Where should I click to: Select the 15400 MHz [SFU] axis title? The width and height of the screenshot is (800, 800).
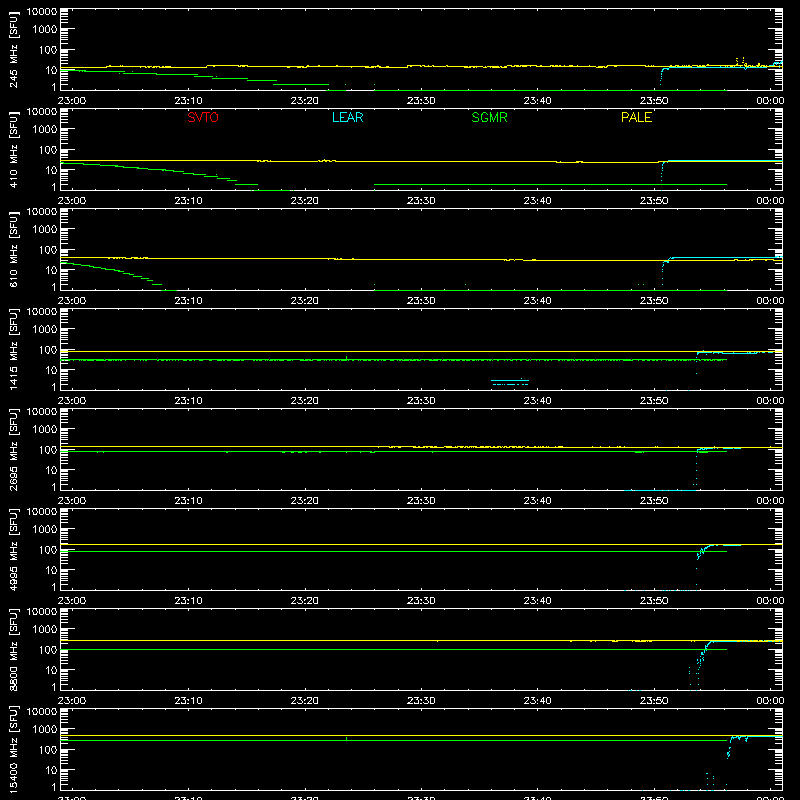(14, 749)
